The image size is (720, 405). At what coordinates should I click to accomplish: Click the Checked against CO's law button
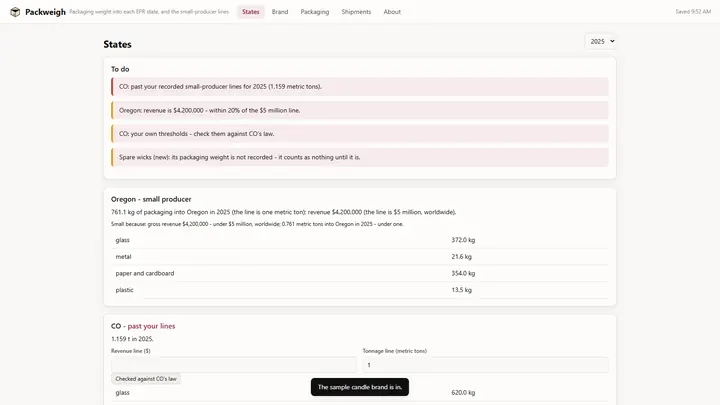pos(146,379)
